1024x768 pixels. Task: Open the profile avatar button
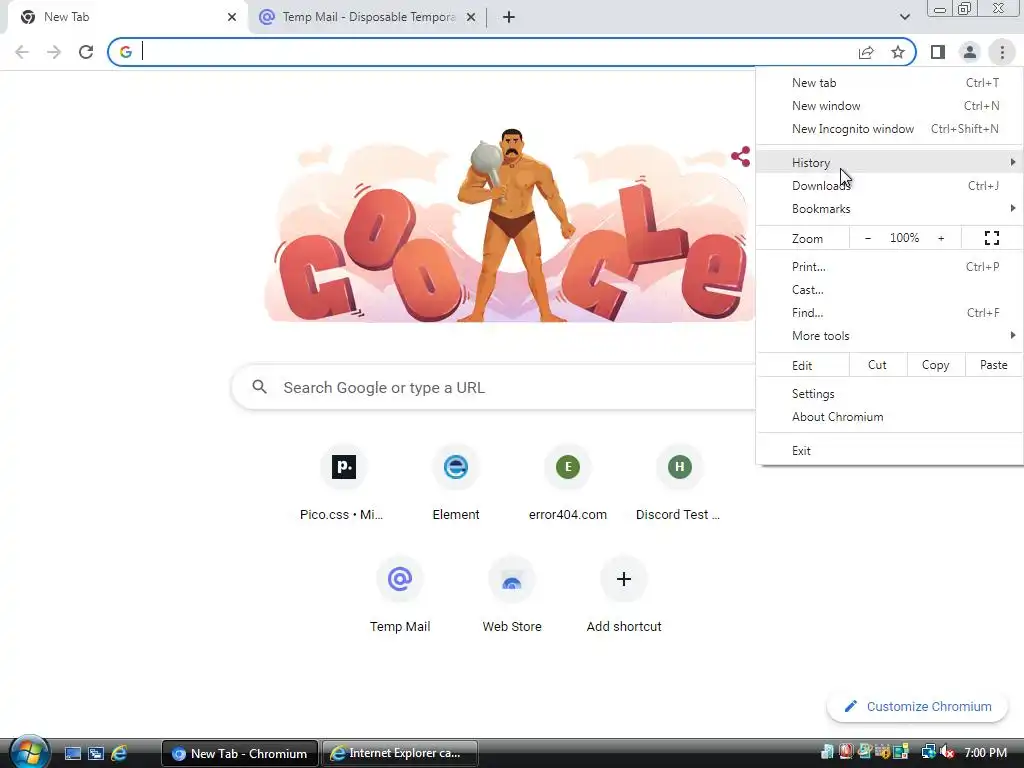[x=970, y=52]
